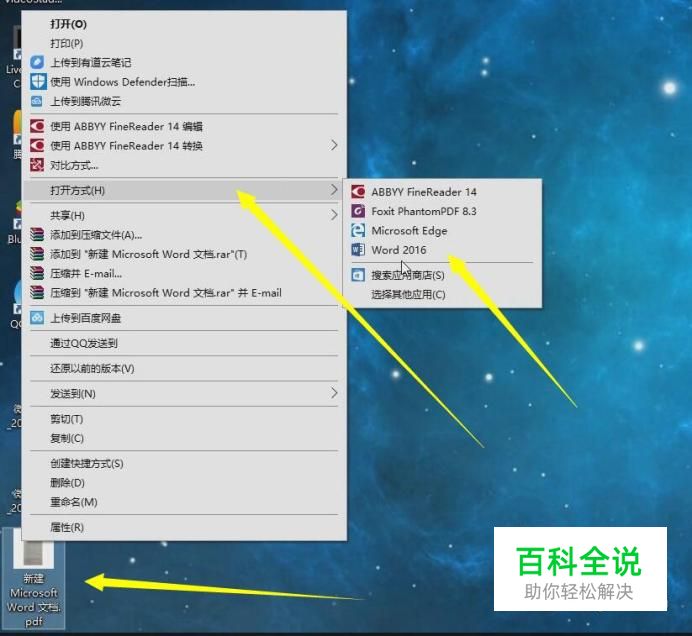Image resolution: width=692 pixels, height=636 pixels.
Task: Click the app store icon beside 搜索应用商店
Action: point(358,275)
